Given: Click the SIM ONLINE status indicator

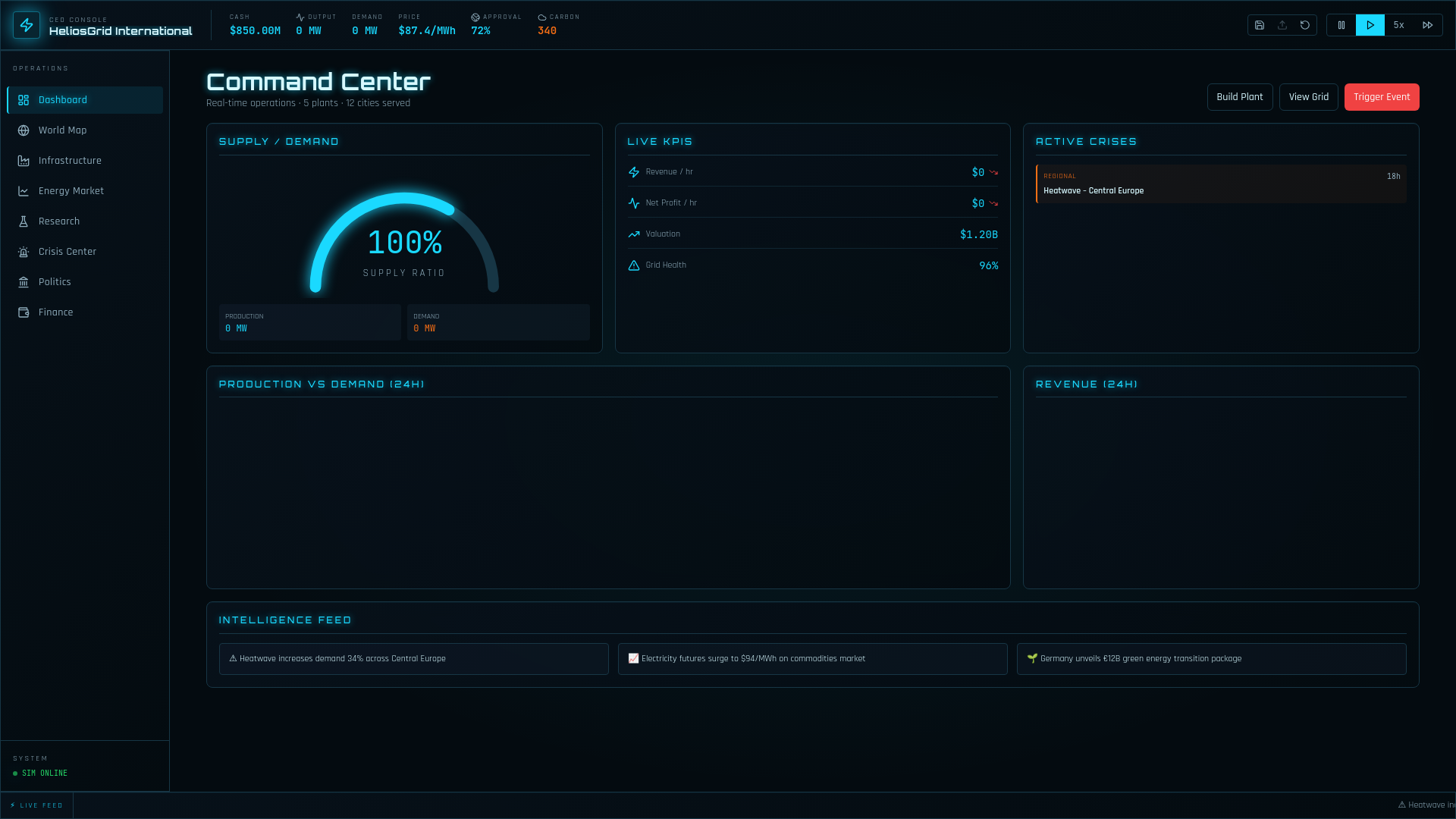Looking at the screenshot, I should [x=40, y=773].
